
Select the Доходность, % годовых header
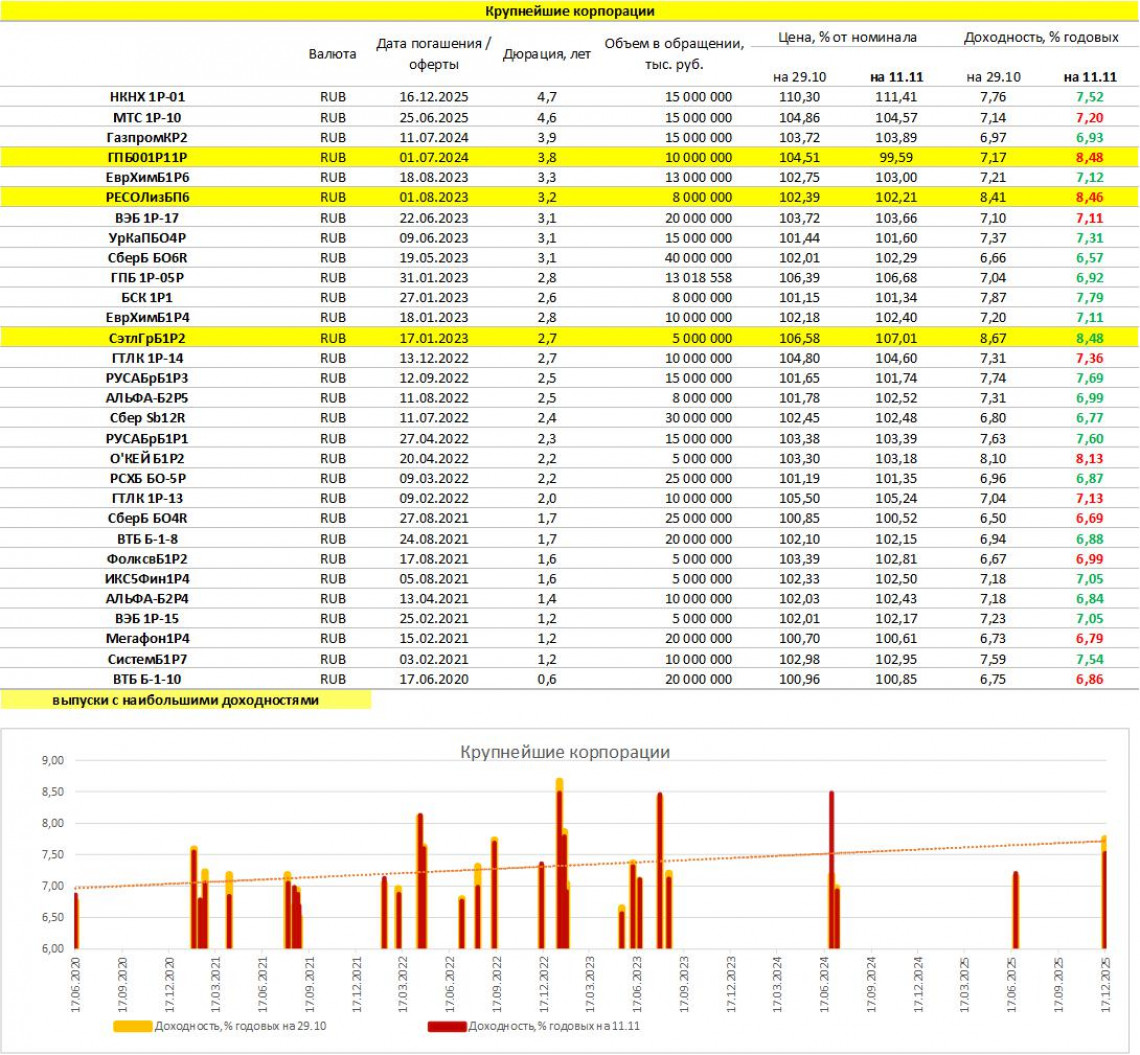coord(1041,37)
